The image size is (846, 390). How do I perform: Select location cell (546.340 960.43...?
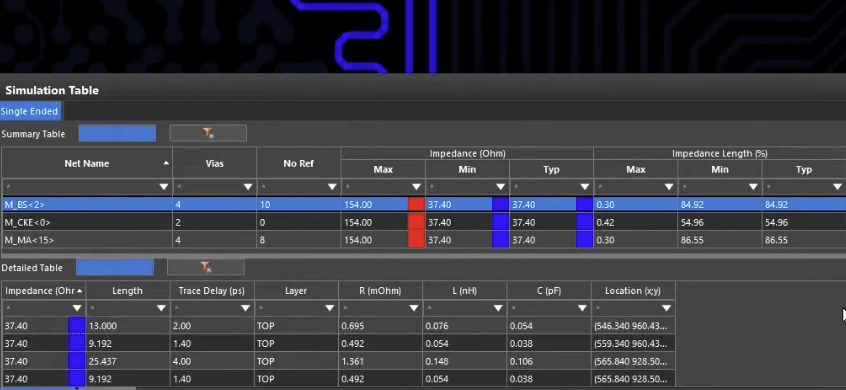tap(633, 326)
